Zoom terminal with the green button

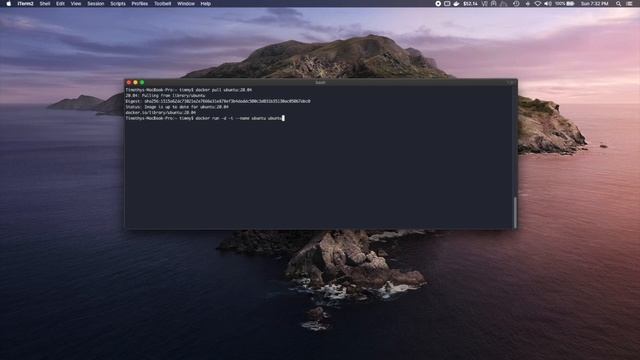point(142,82)
